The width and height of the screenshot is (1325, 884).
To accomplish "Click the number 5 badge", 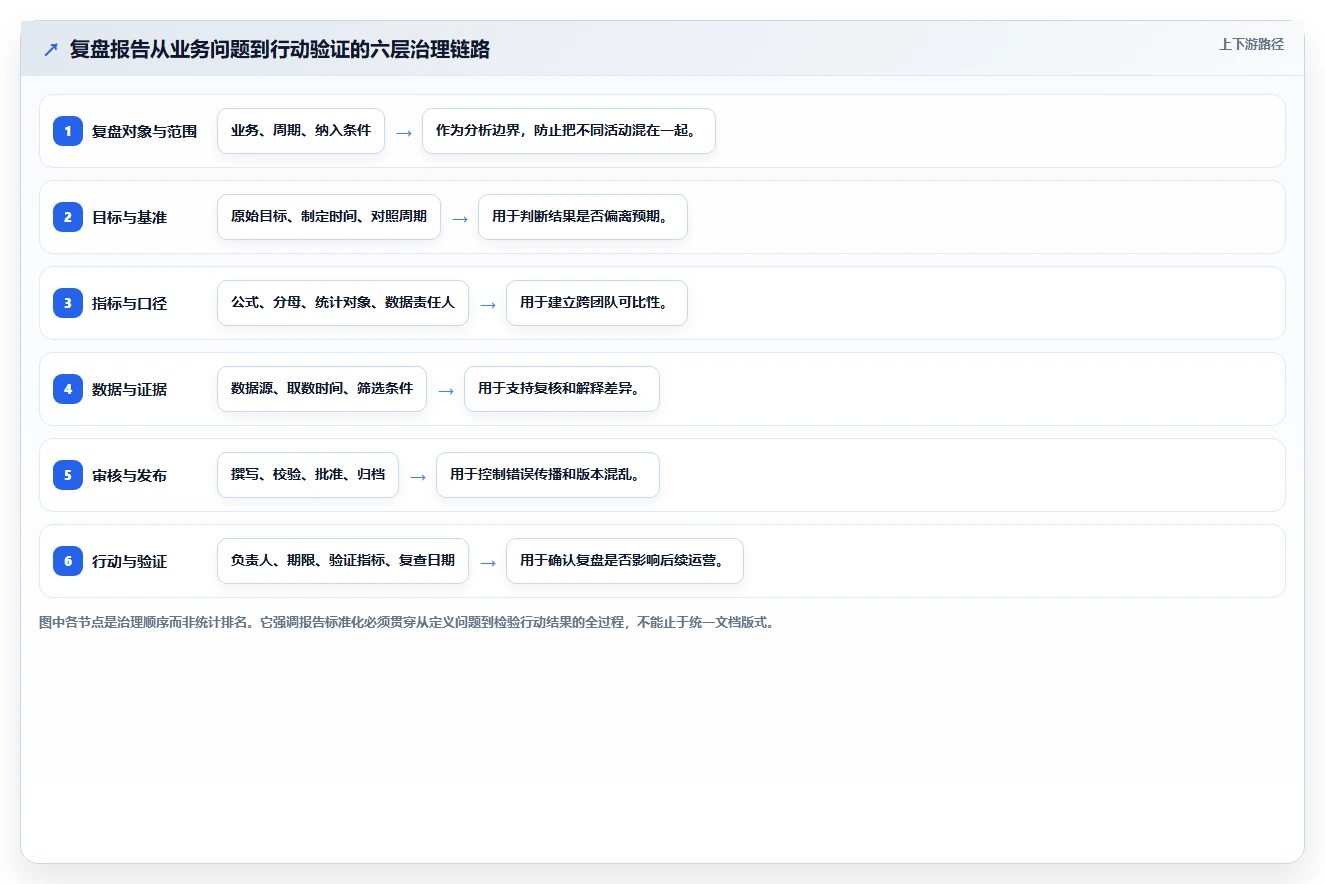I will tap(68, 475).
